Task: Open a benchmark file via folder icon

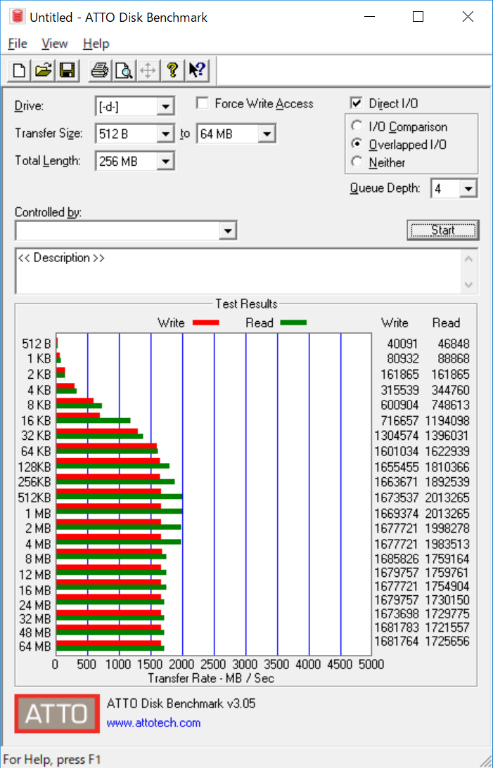Action: click(43, 71)
